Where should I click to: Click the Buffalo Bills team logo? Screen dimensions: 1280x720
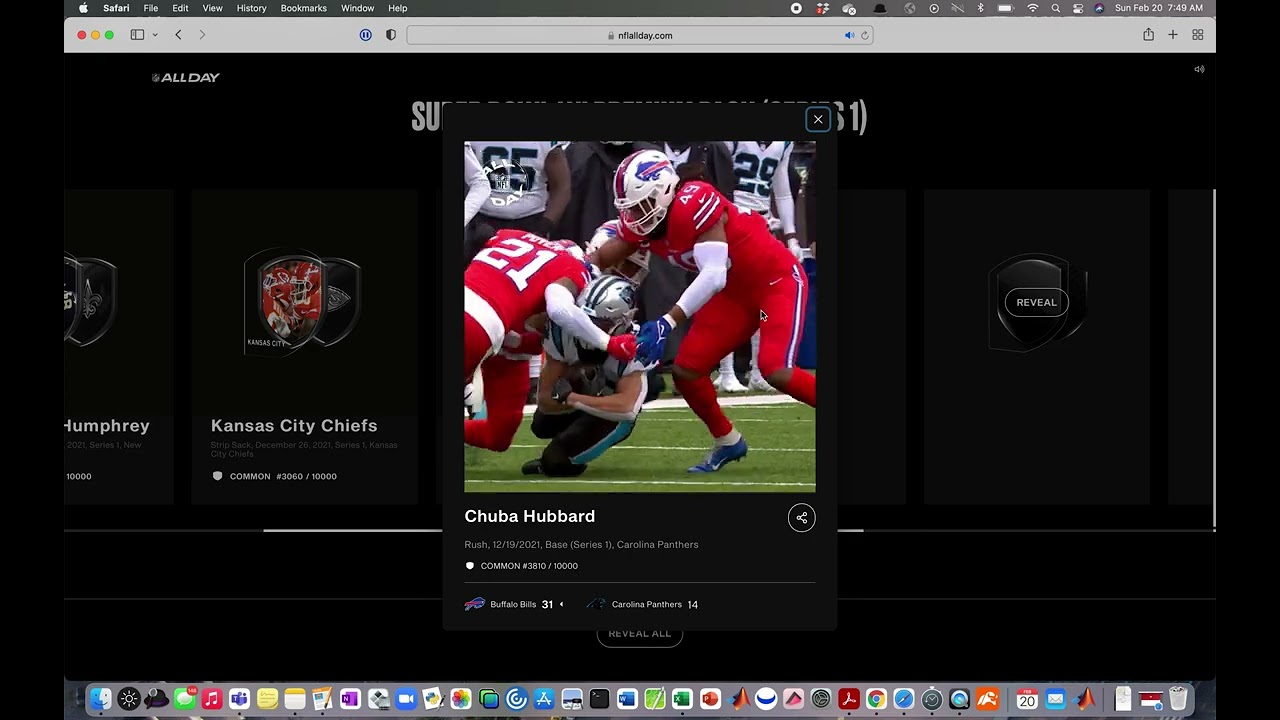click(x=475, y=604)
